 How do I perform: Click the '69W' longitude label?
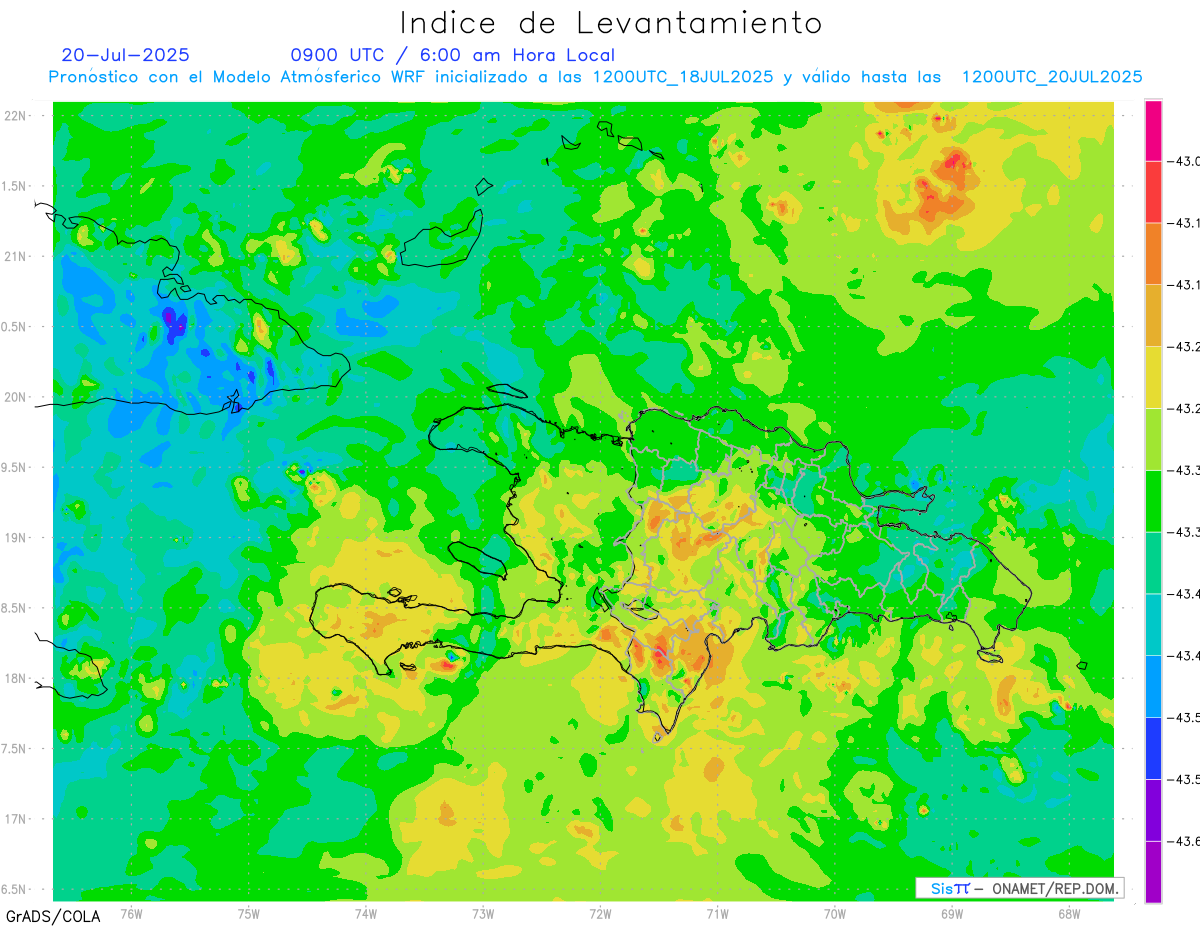coord(951,913)
